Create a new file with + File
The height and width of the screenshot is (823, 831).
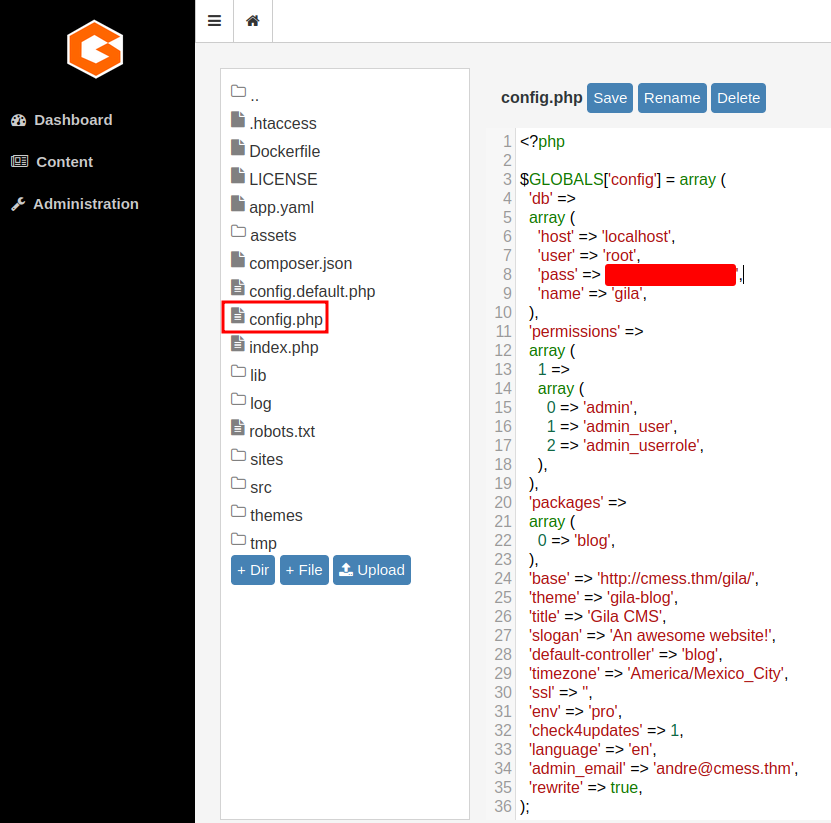click(x=304, y=570)
